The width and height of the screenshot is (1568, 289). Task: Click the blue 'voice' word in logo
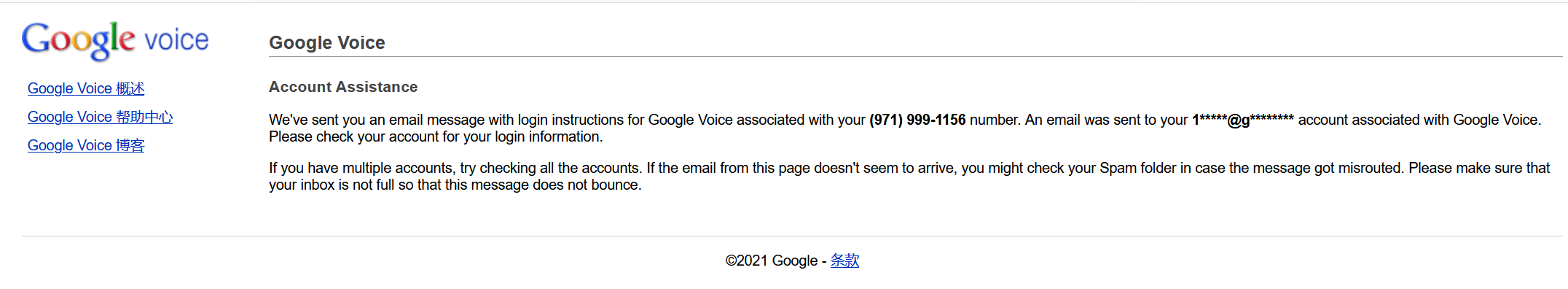point(177,40)
